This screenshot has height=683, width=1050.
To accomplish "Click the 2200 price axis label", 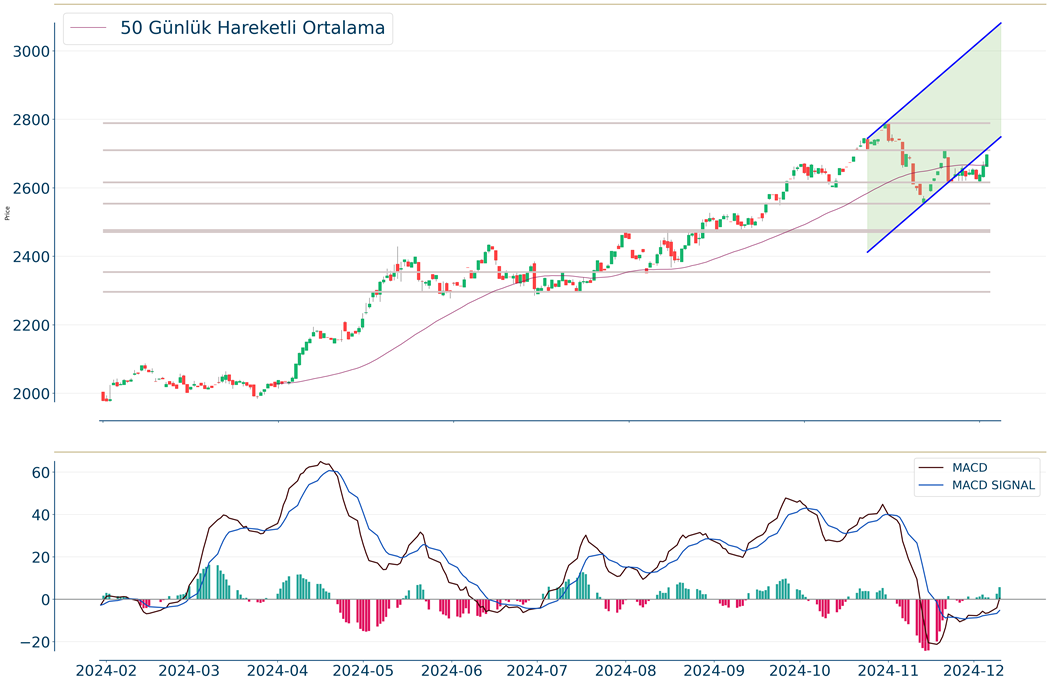I will coord(31,325).
